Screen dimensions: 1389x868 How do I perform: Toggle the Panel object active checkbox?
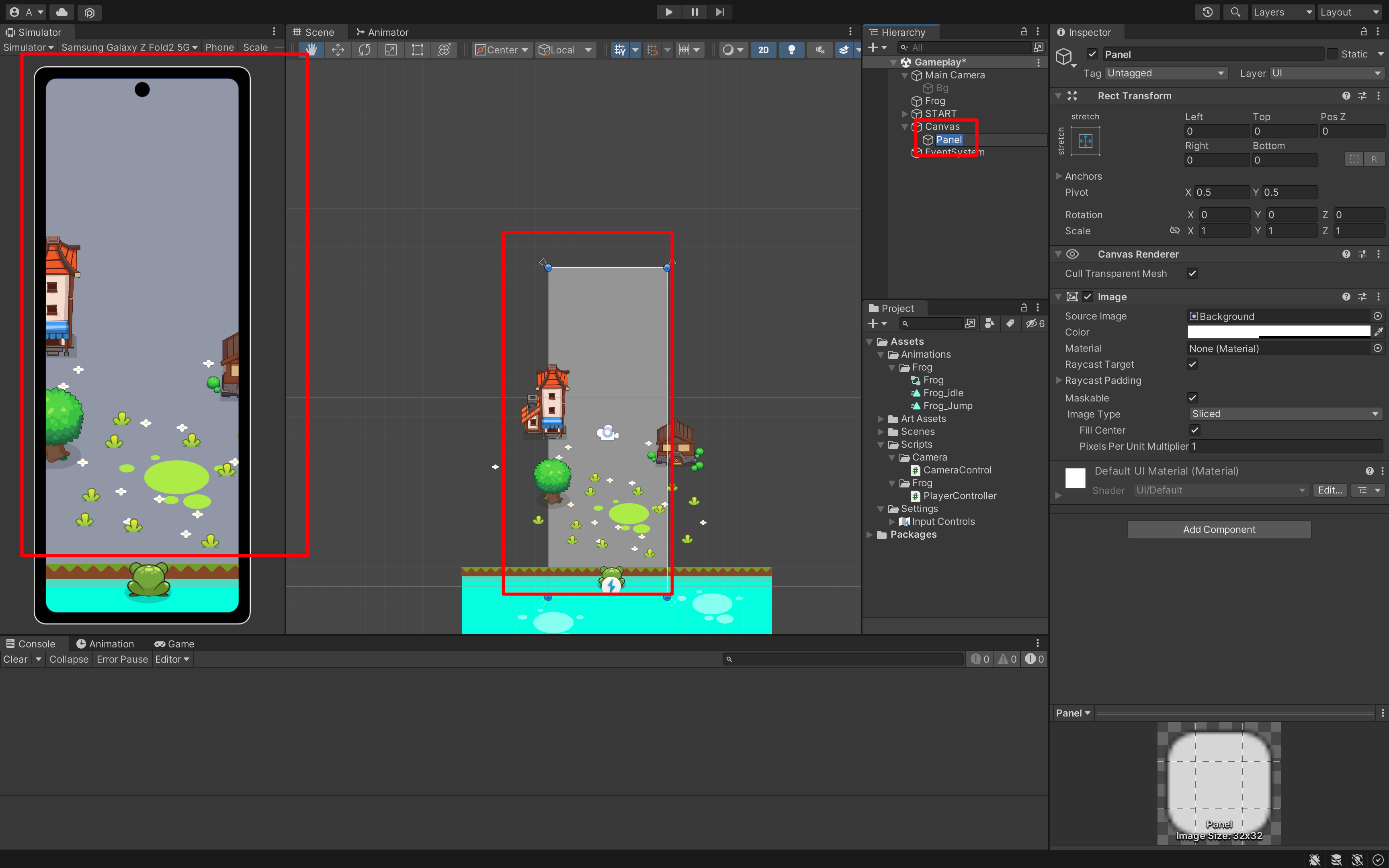[1092, 55]
